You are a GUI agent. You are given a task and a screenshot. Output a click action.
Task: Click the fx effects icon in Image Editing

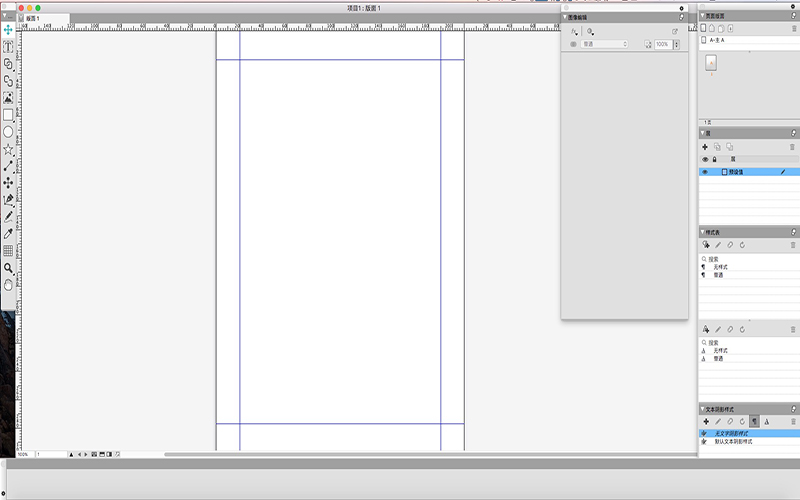574,32
